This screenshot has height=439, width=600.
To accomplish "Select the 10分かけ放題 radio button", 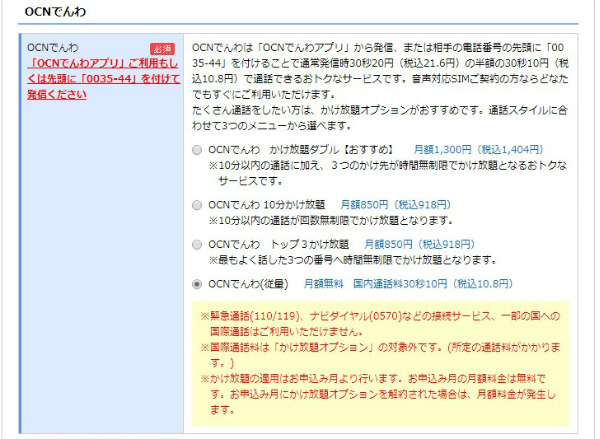I will click(197, 205).
